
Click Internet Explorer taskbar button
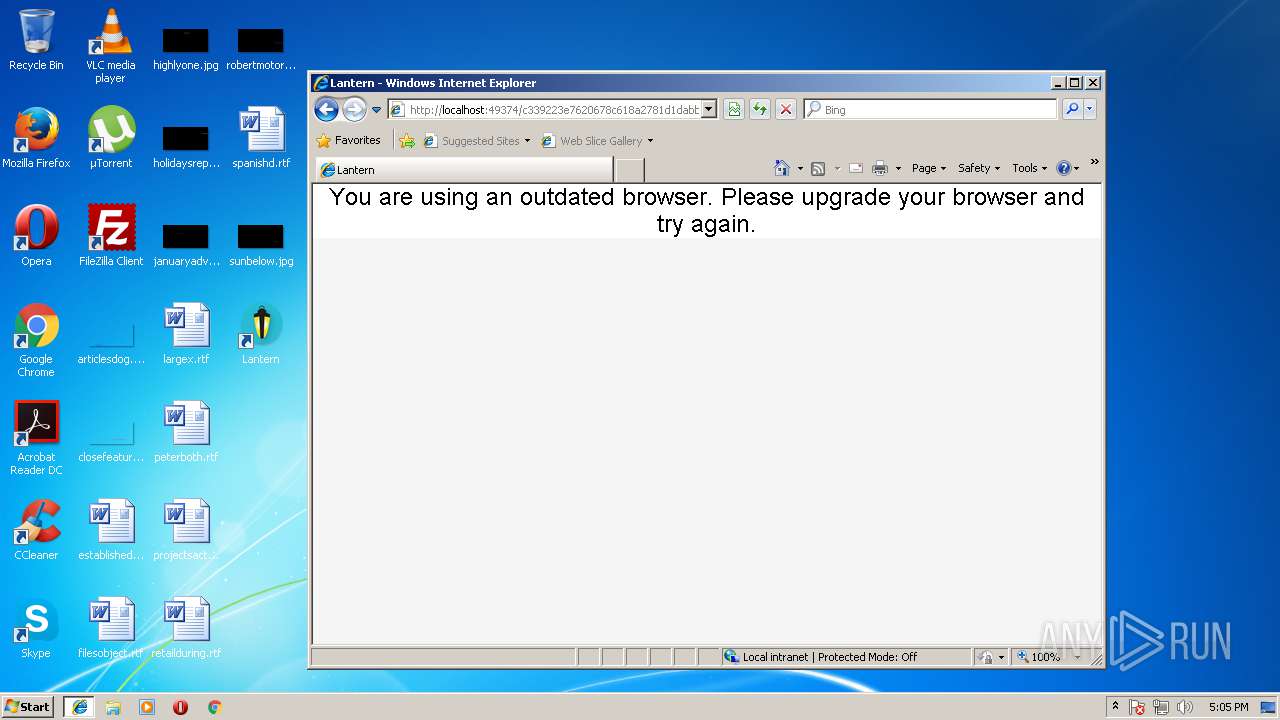(x=79, y=707)
